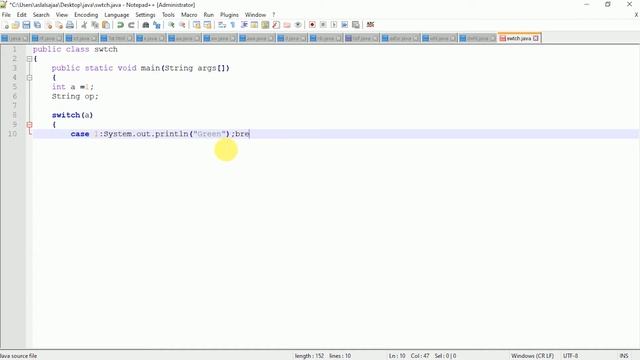Collapse the class fold marker on line 2
Viewport: 640px width, 360px height.
[29, 59]
